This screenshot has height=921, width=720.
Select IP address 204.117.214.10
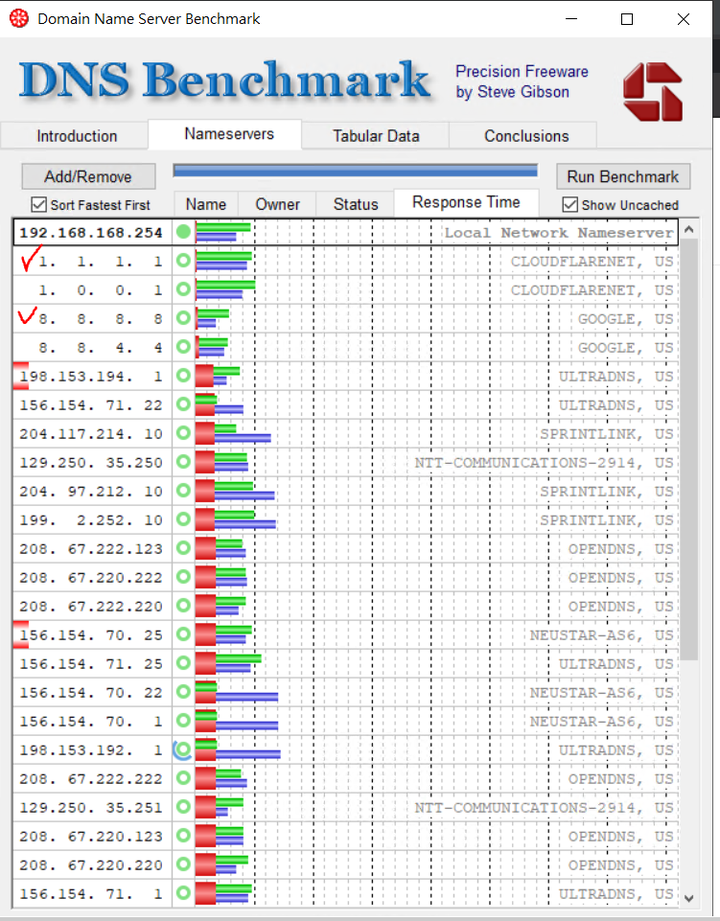91,434
